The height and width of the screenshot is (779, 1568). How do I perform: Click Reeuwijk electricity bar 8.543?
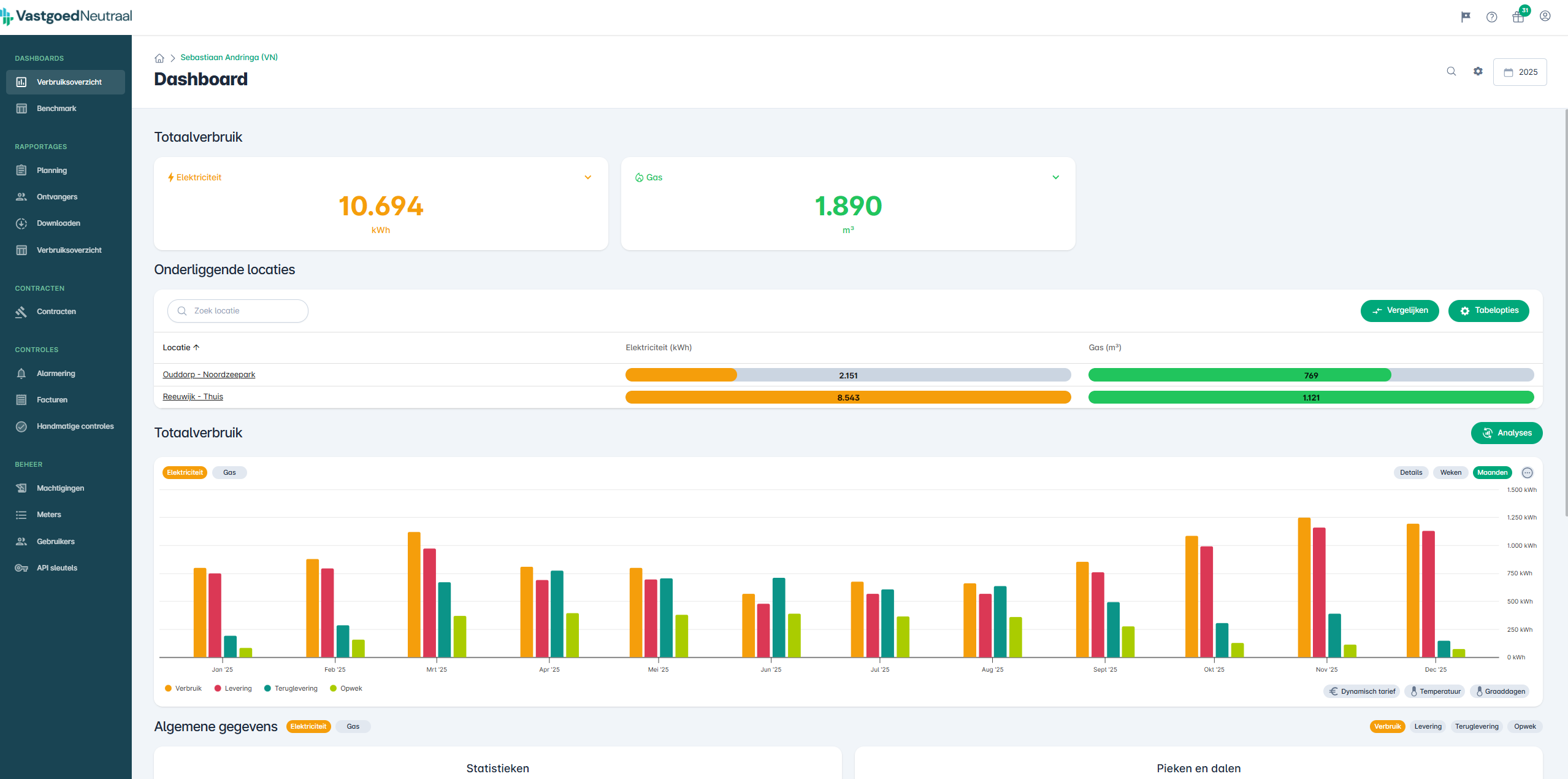tap(848, 397)
